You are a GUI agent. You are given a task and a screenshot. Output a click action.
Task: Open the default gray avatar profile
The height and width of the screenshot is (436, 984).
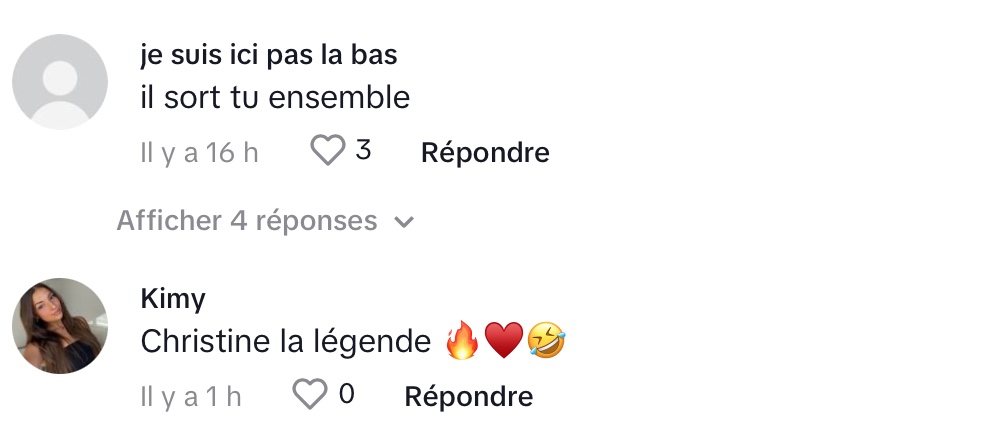pyautogui.click(x=59, y=82)
